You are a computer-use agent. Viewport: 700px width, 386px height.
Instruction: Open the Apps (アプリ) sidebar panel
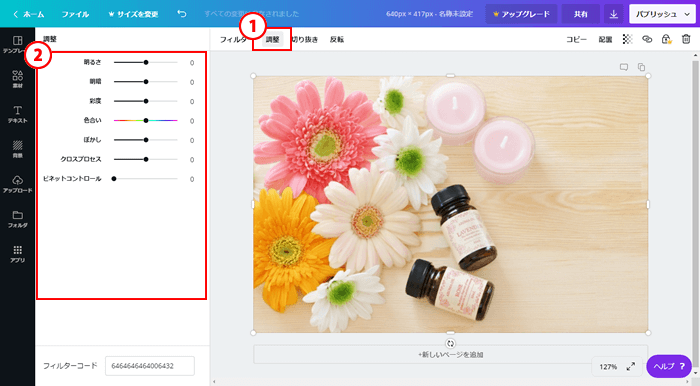17,254
